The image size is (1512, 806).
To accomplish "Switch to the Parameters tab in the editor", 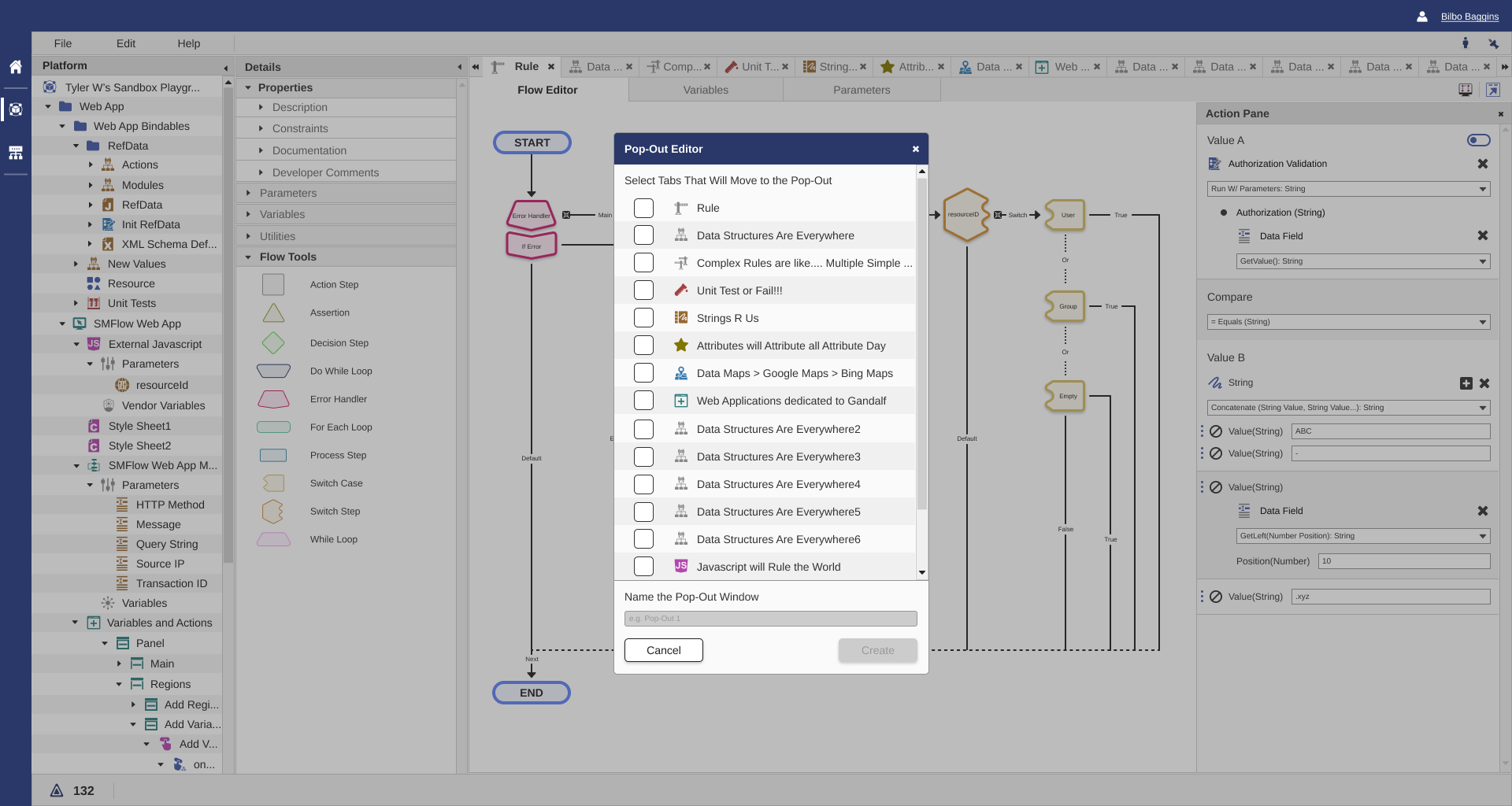I will [x=862, y=90].
